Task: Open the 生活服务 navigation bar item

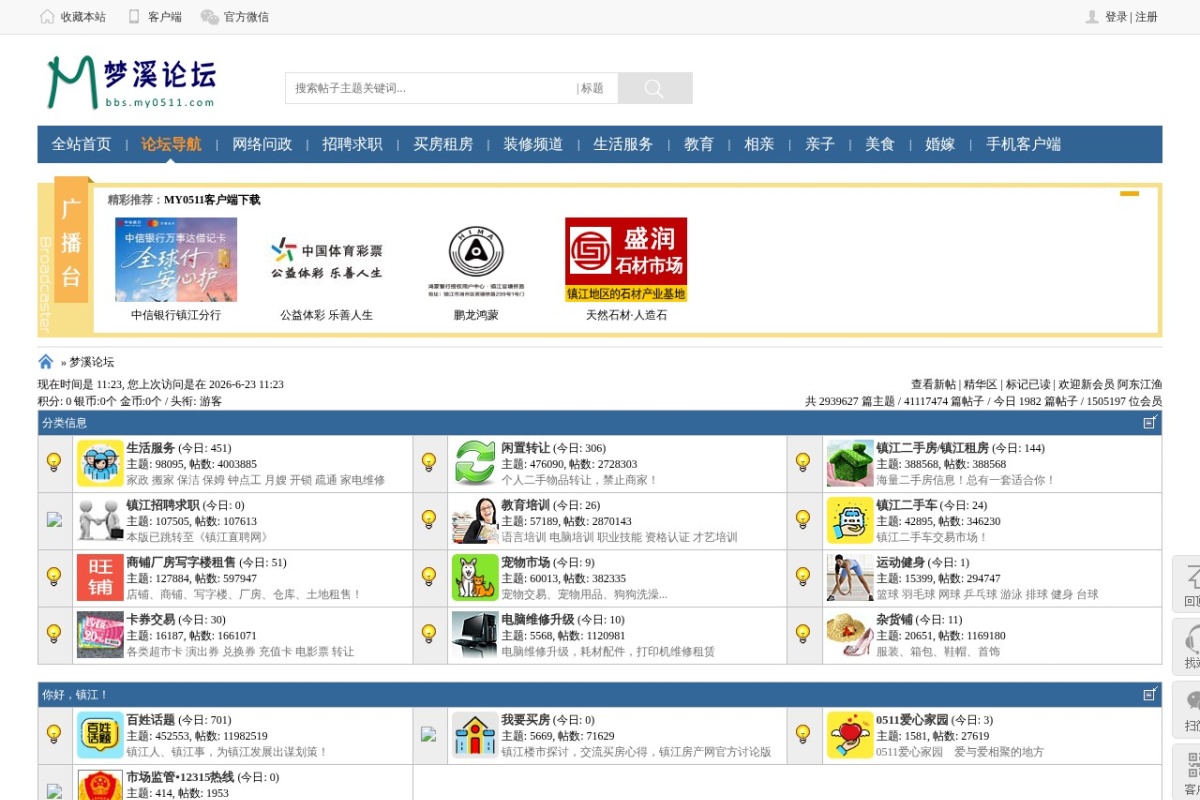Action: 623,144
